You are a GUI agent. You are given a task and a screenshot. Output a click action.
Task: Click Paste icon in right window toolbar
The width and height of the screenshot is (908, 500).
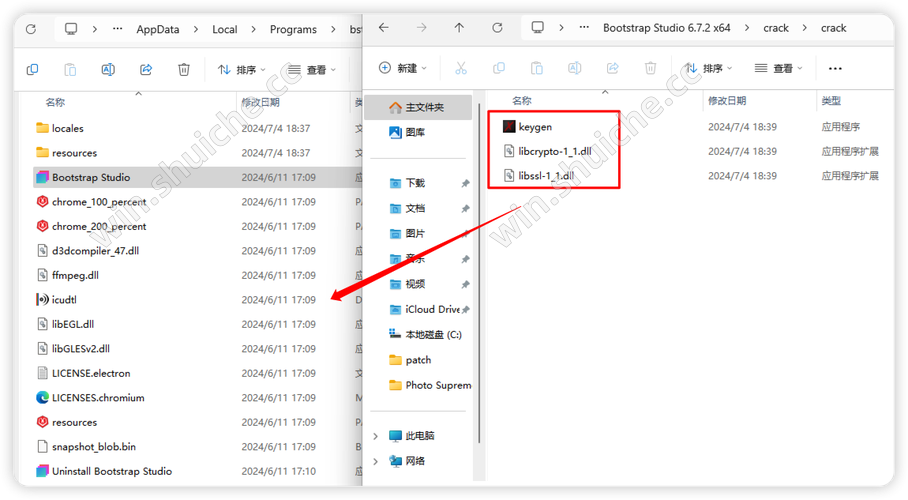point(537,68)
